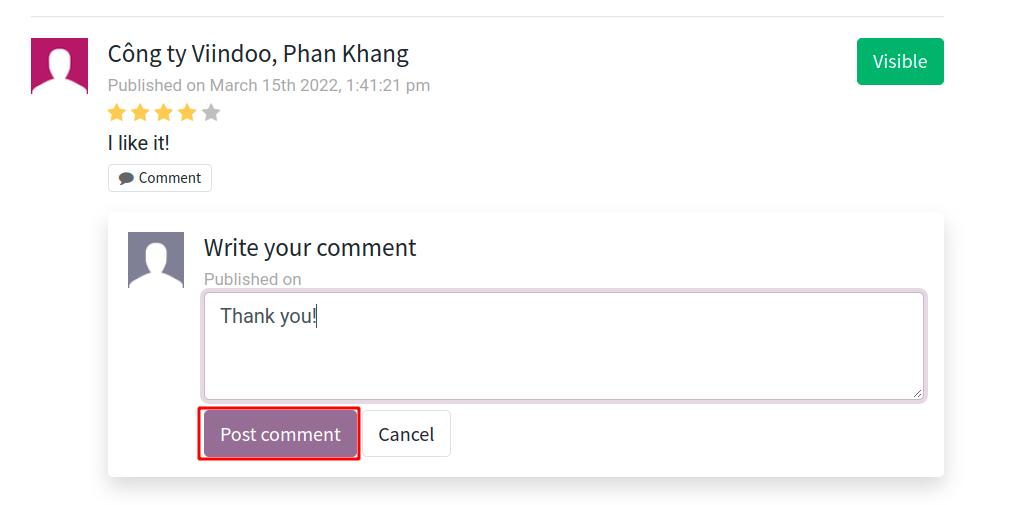The image size is (1024, 505).
Task: Cancel writing the comment
Action: tap(406, 434)
